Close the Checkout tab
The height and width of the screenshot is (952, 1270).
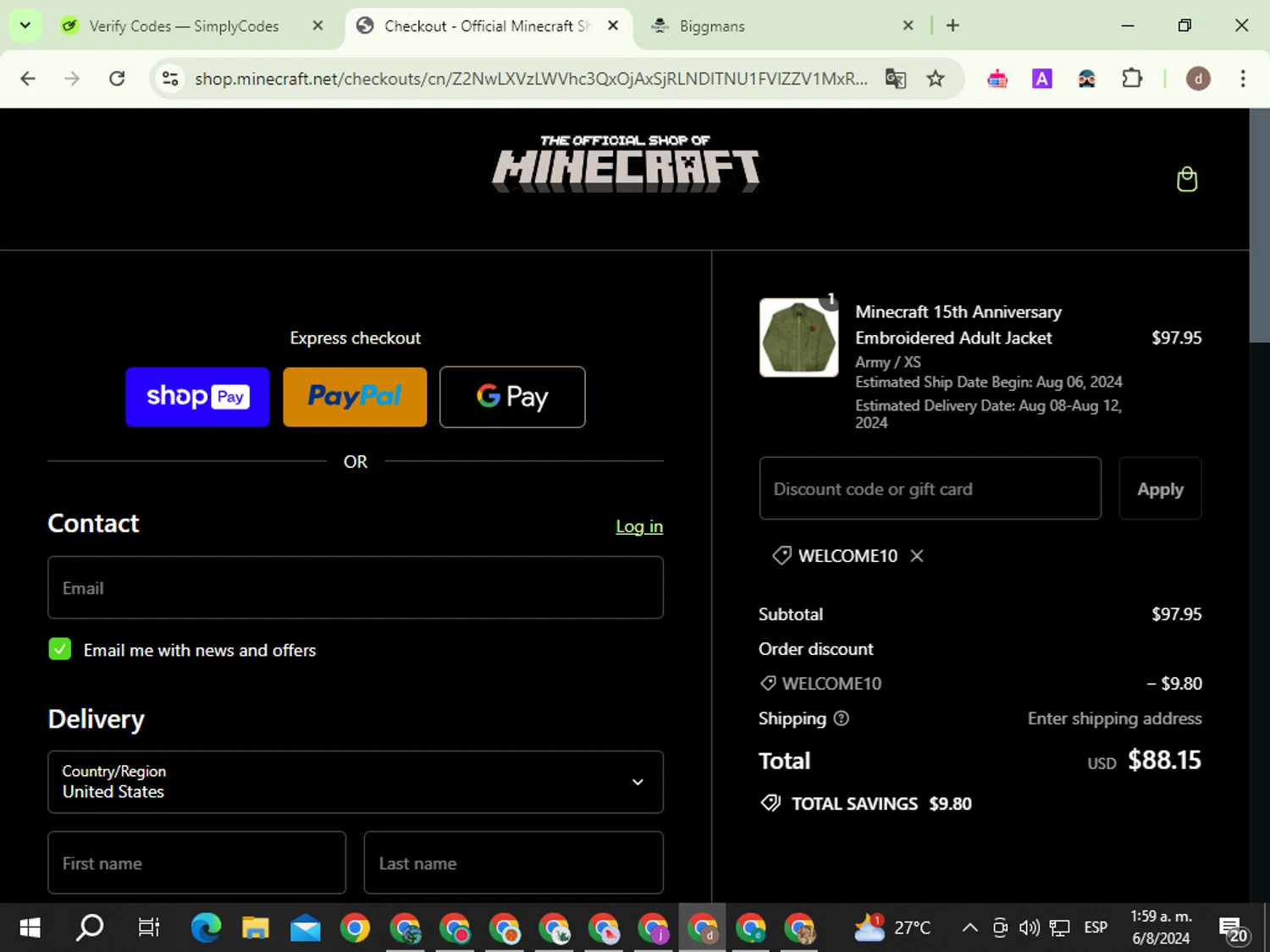point(613,25)
